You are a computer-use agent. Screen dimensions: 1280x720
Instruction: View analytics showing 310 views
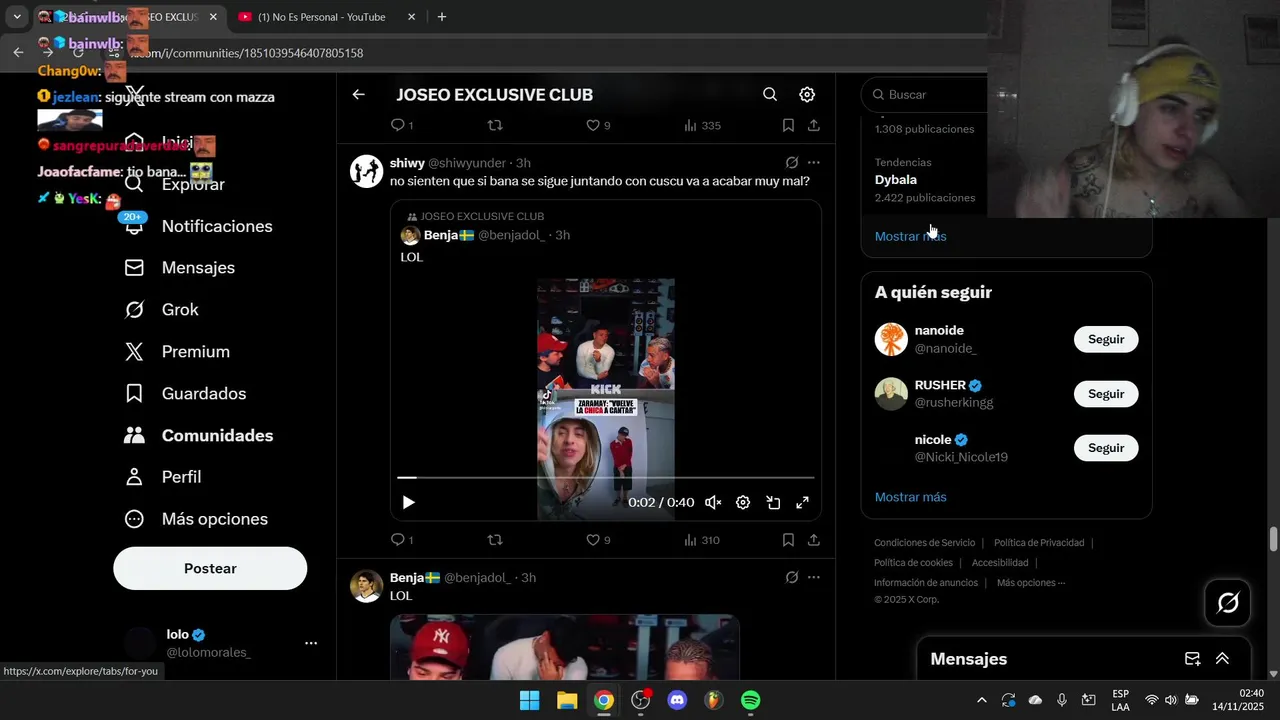702,540
